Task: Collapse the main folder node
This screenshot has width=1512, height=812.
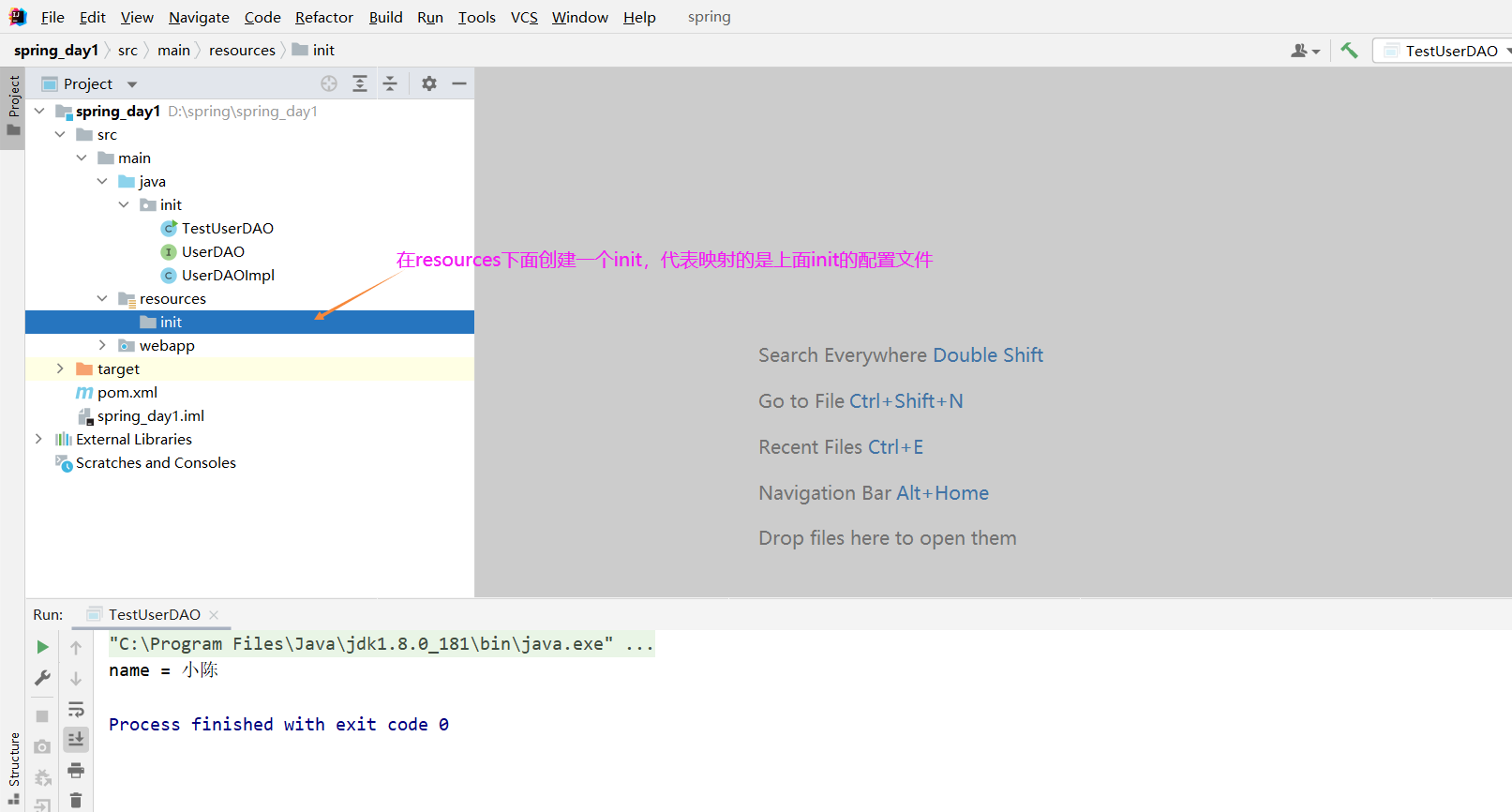Action: (82, 158)
